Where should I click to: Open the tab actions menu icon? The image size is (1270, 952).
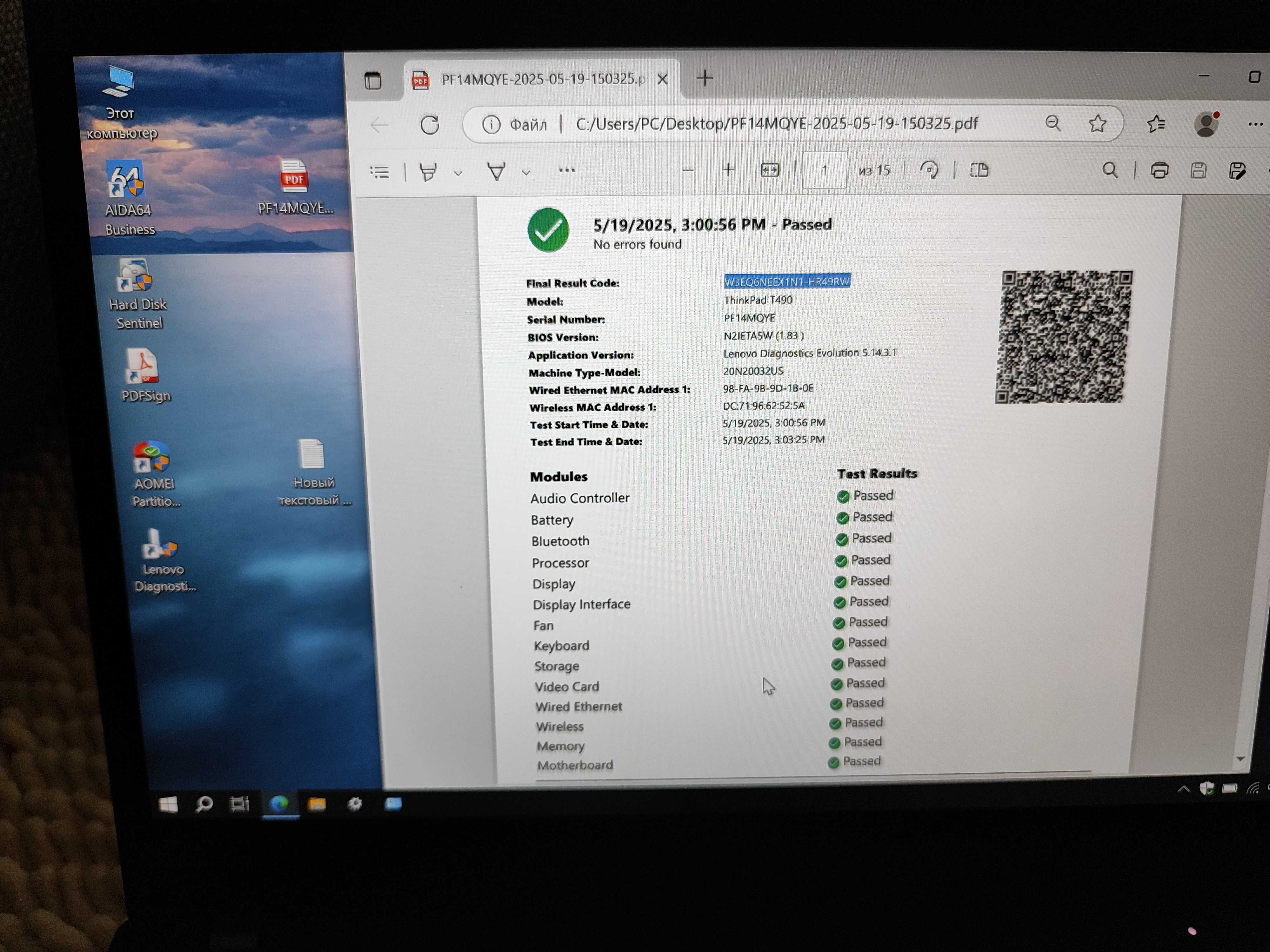[373, 81]
